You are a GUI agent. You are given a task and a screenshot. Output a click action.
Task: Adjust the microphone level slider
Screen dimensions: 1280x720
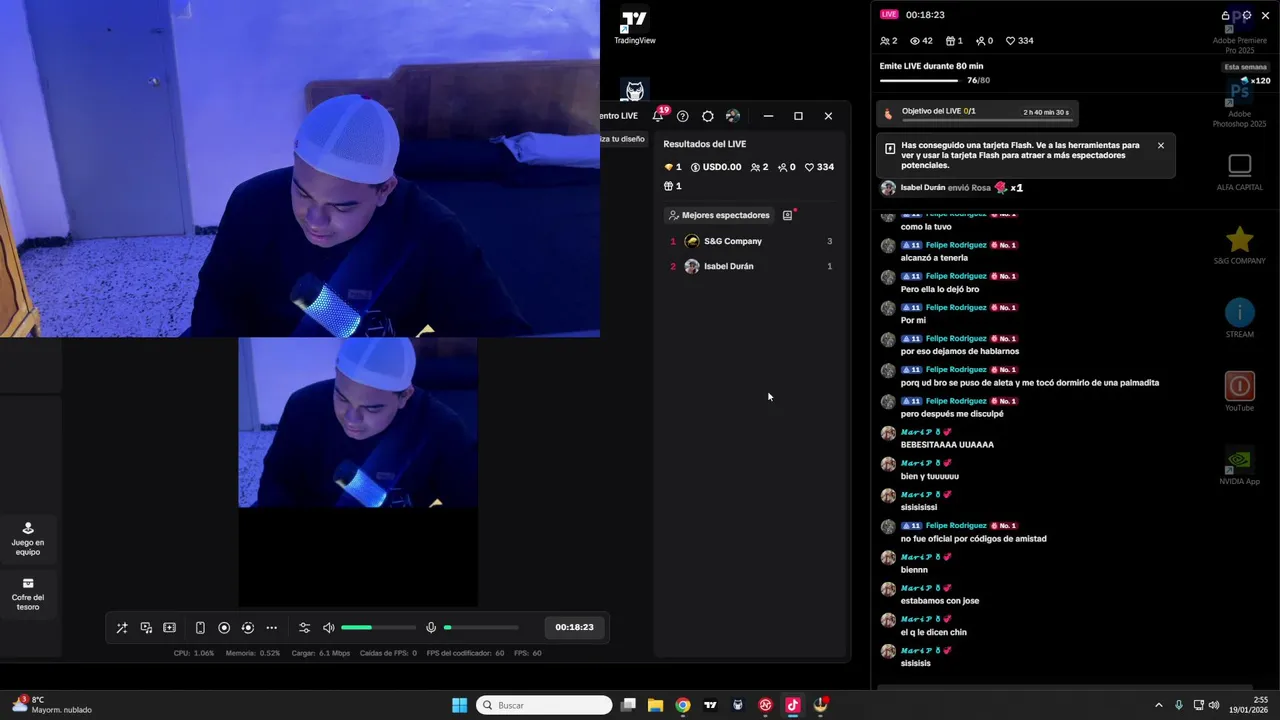(481, 628)
